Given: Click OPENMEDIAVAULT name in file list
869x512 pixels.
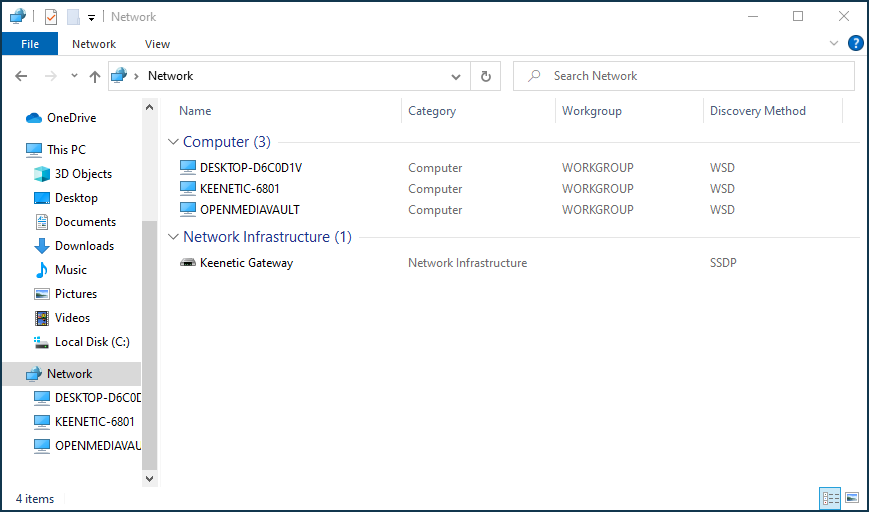Looking at the screenshot, I should 249,209.
